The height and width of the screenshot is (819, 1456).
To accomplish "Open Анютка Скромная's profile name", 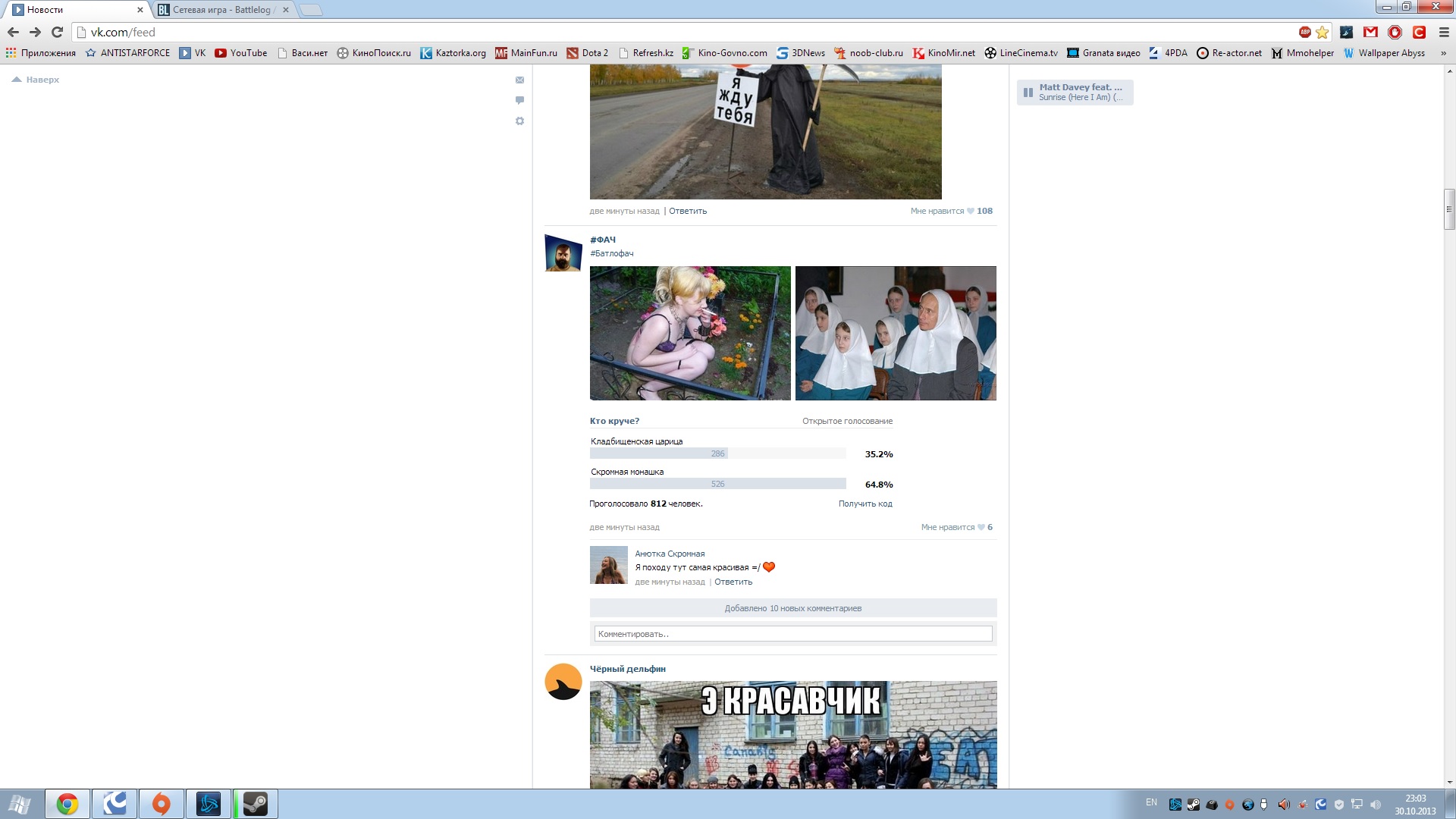I will 670,554.
